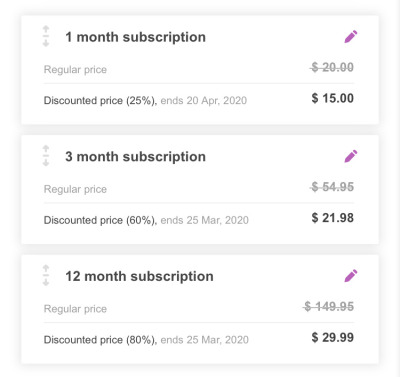This screenshot has width=400, height=377.
Task: Click the $ 21.98 discounted price
Action: pos(332,218)
